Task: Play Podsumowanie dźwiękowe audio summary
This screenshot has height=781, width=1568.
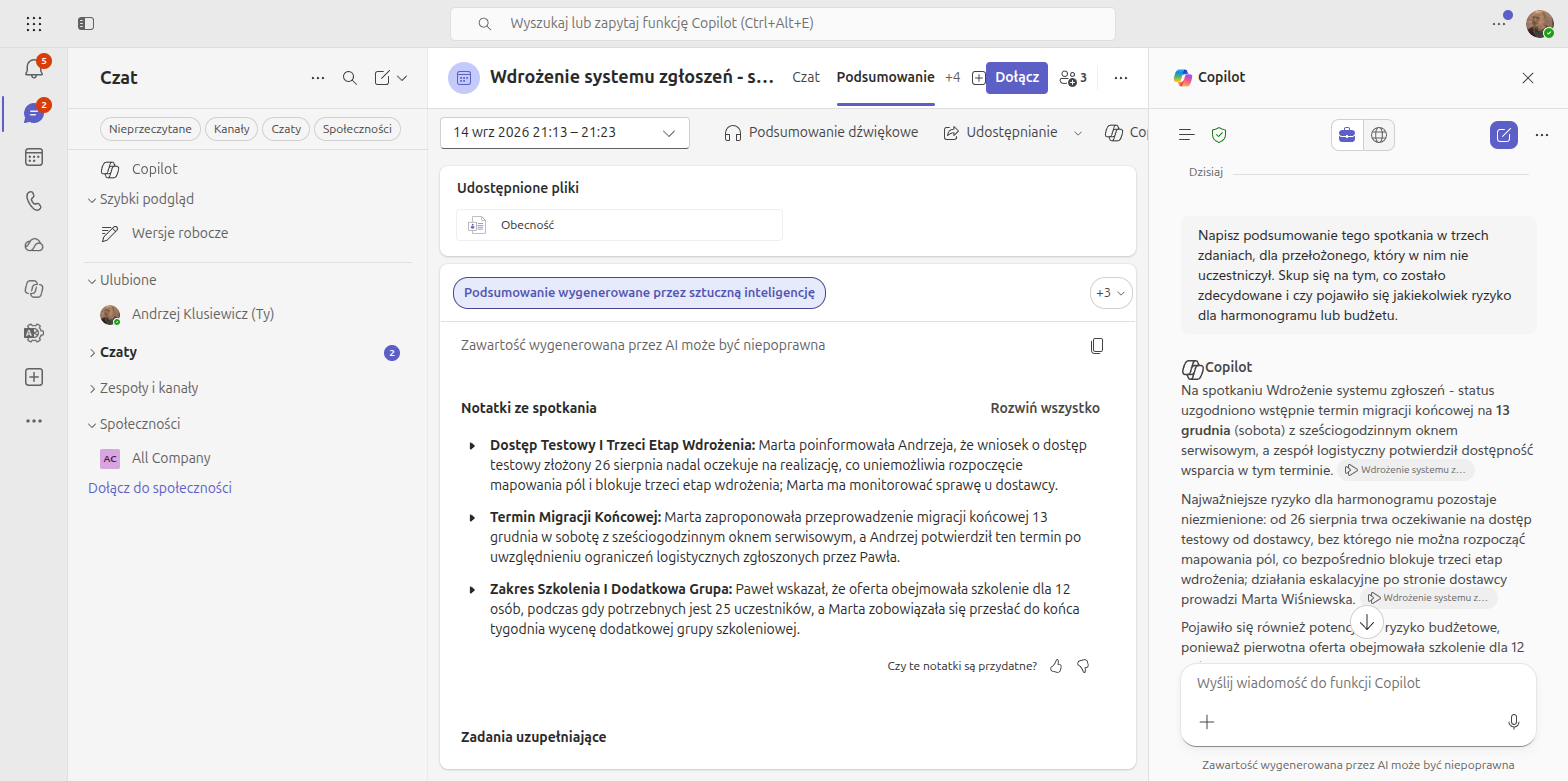Action: [x=820, y=132]
